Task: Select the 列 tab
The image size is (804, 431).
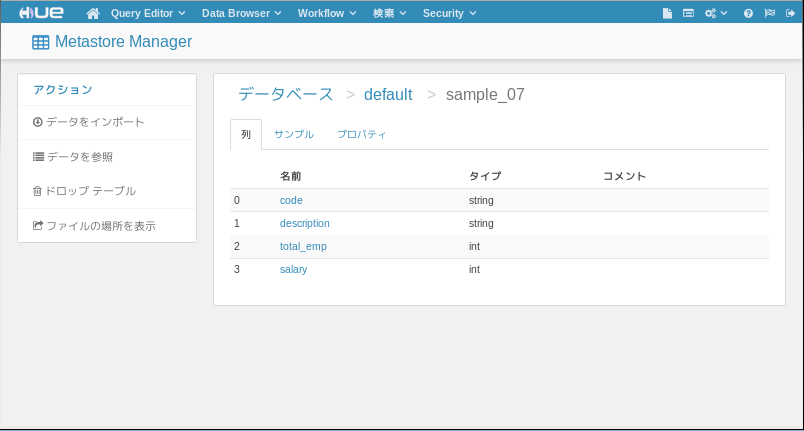Action: coord(246,134)
